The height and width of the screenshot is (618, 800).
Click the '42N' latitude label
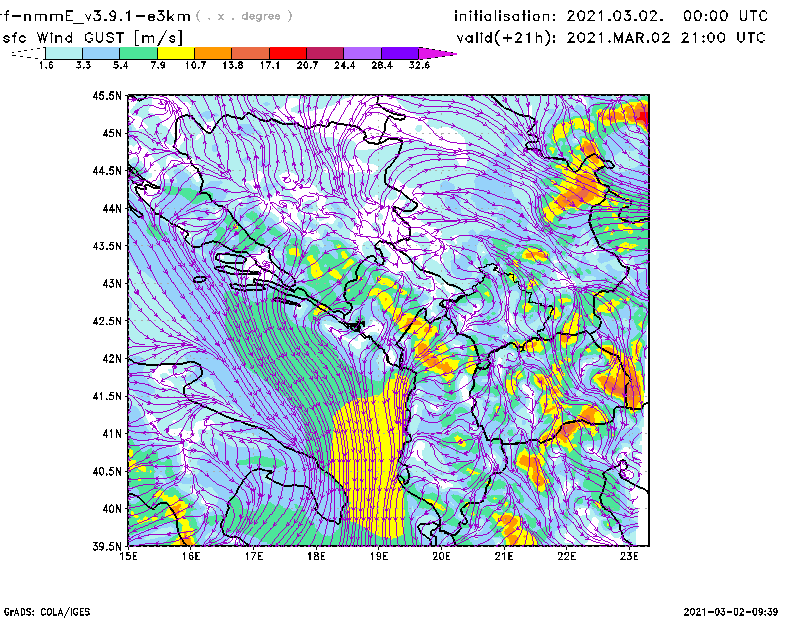click(112, 359)
